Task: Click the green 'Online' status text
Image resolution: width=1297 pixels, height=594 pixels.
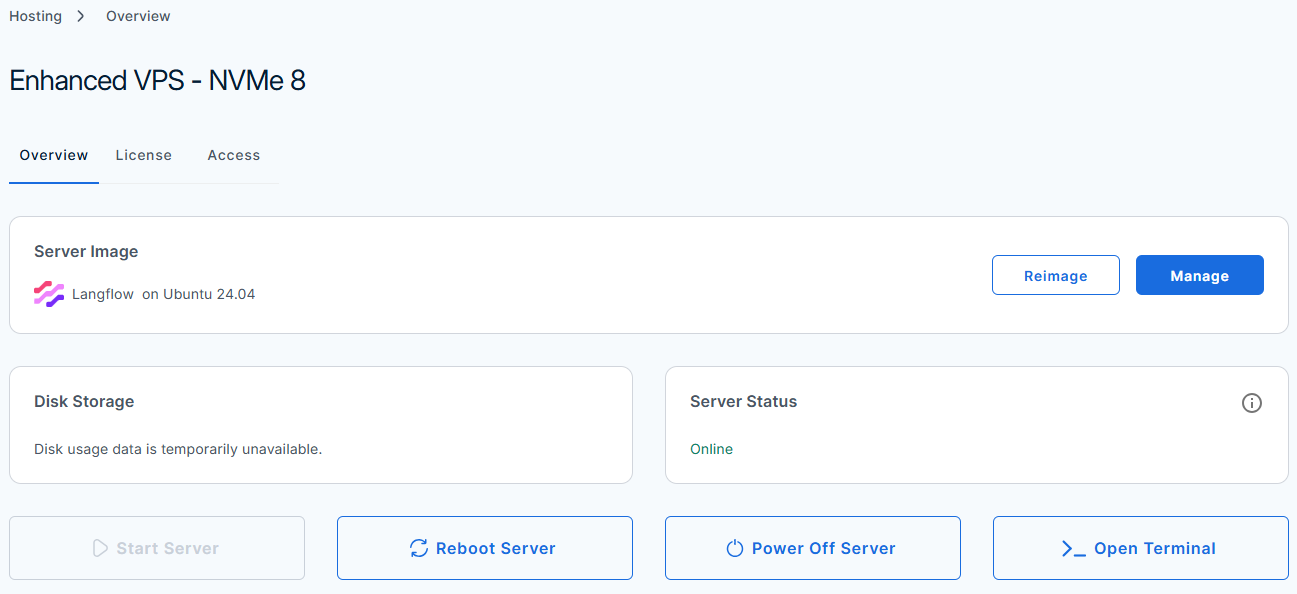Action: (x=712, y=449)
